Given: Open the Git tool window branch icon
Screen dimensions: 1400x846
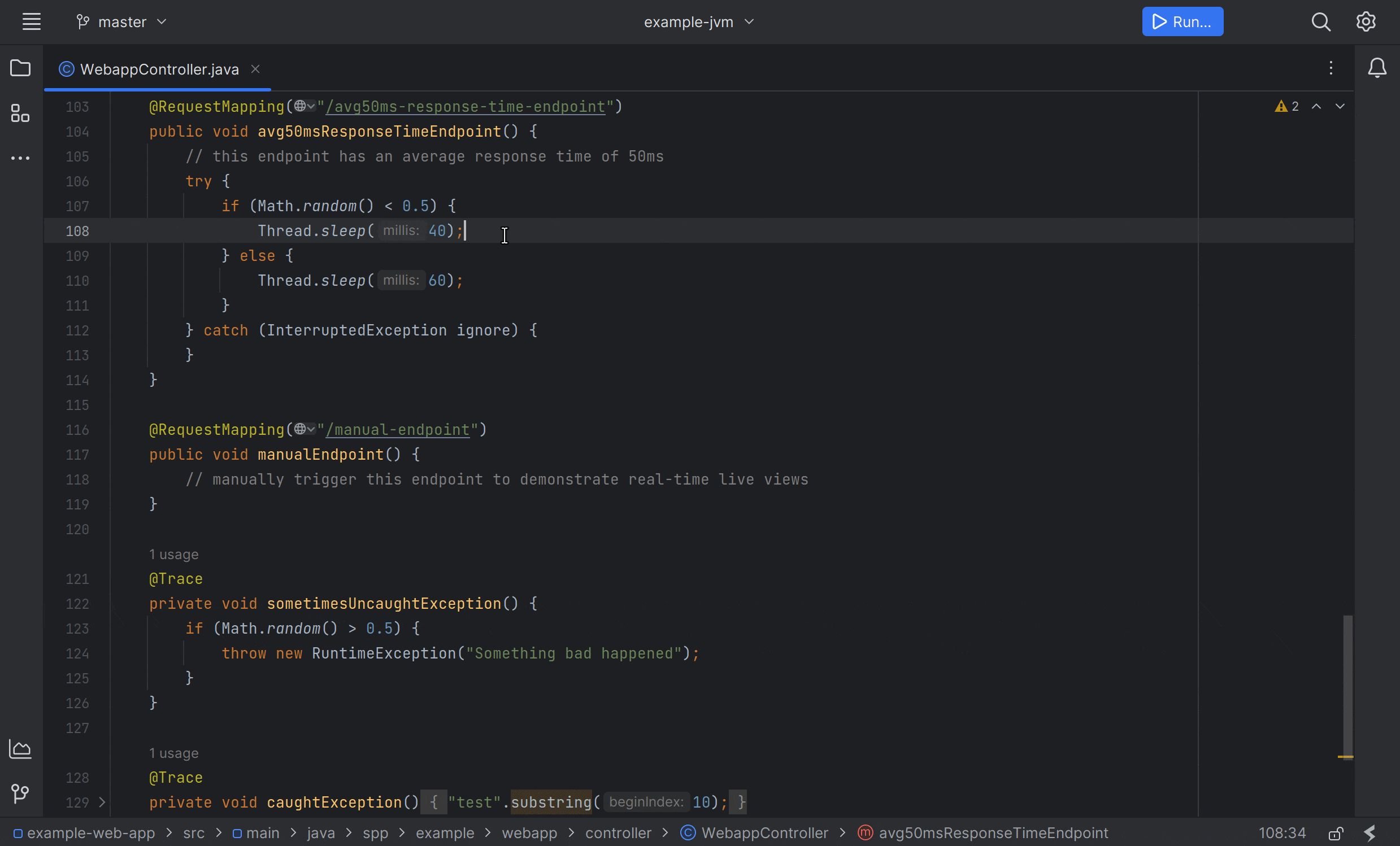Looking at the screenshot, I should 20,794.
